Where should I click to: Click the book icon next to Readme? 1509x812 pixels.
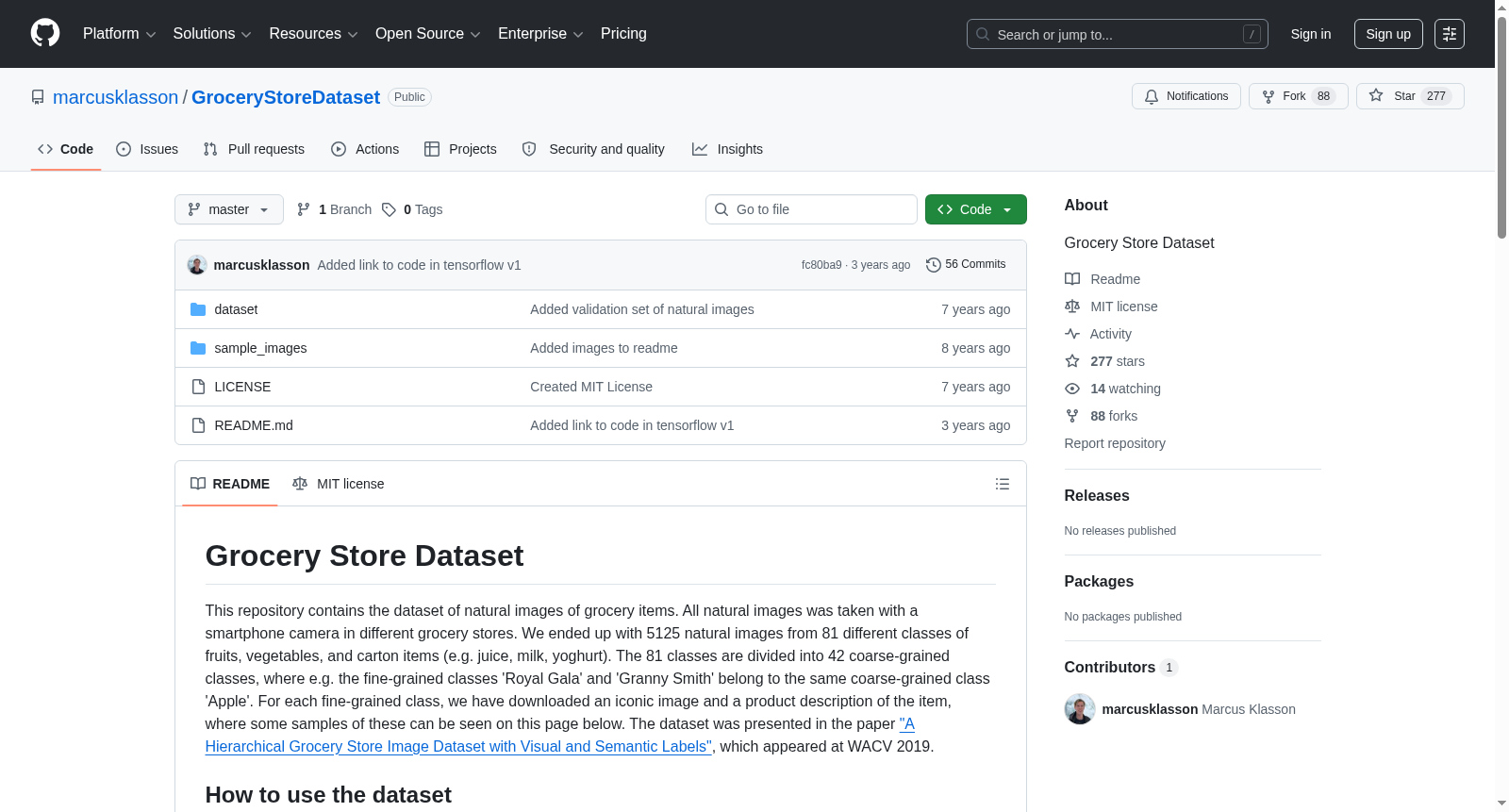pos(1072,279)
